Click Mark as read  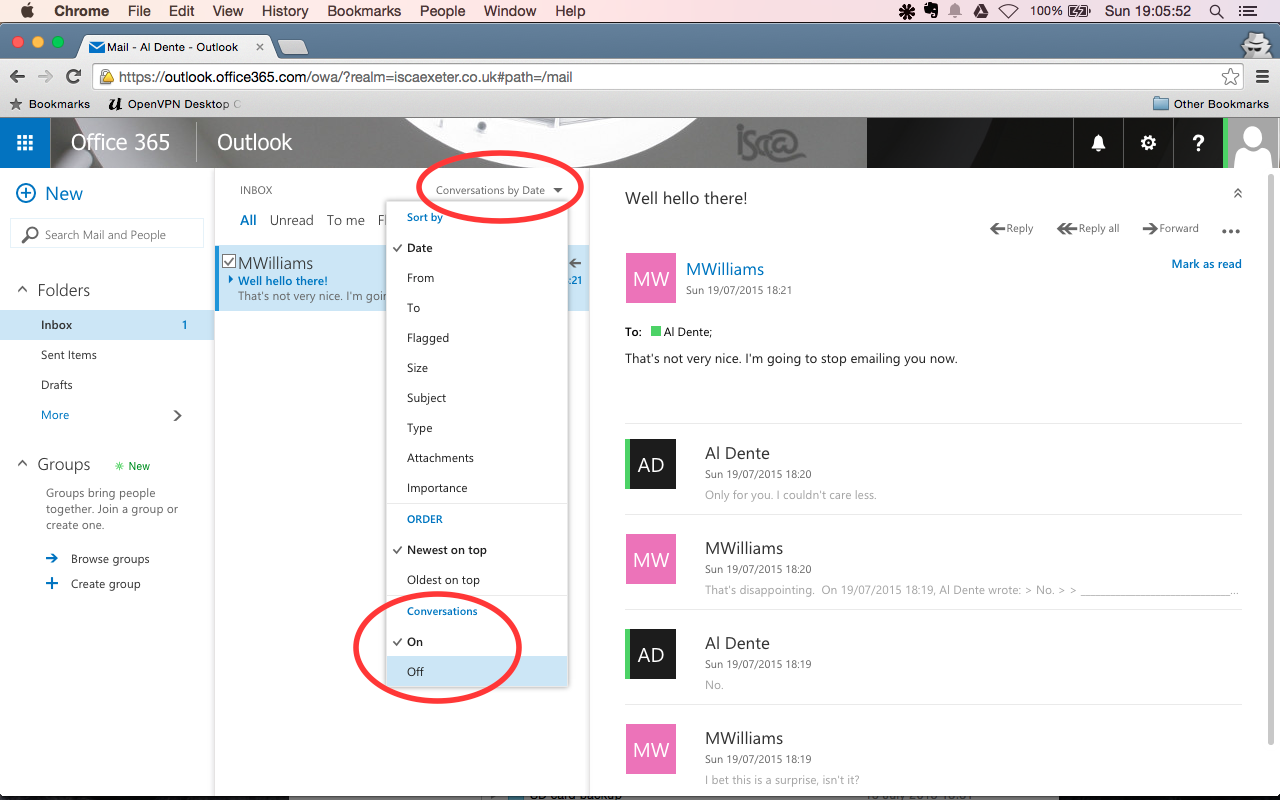(x=1206, y=264)
